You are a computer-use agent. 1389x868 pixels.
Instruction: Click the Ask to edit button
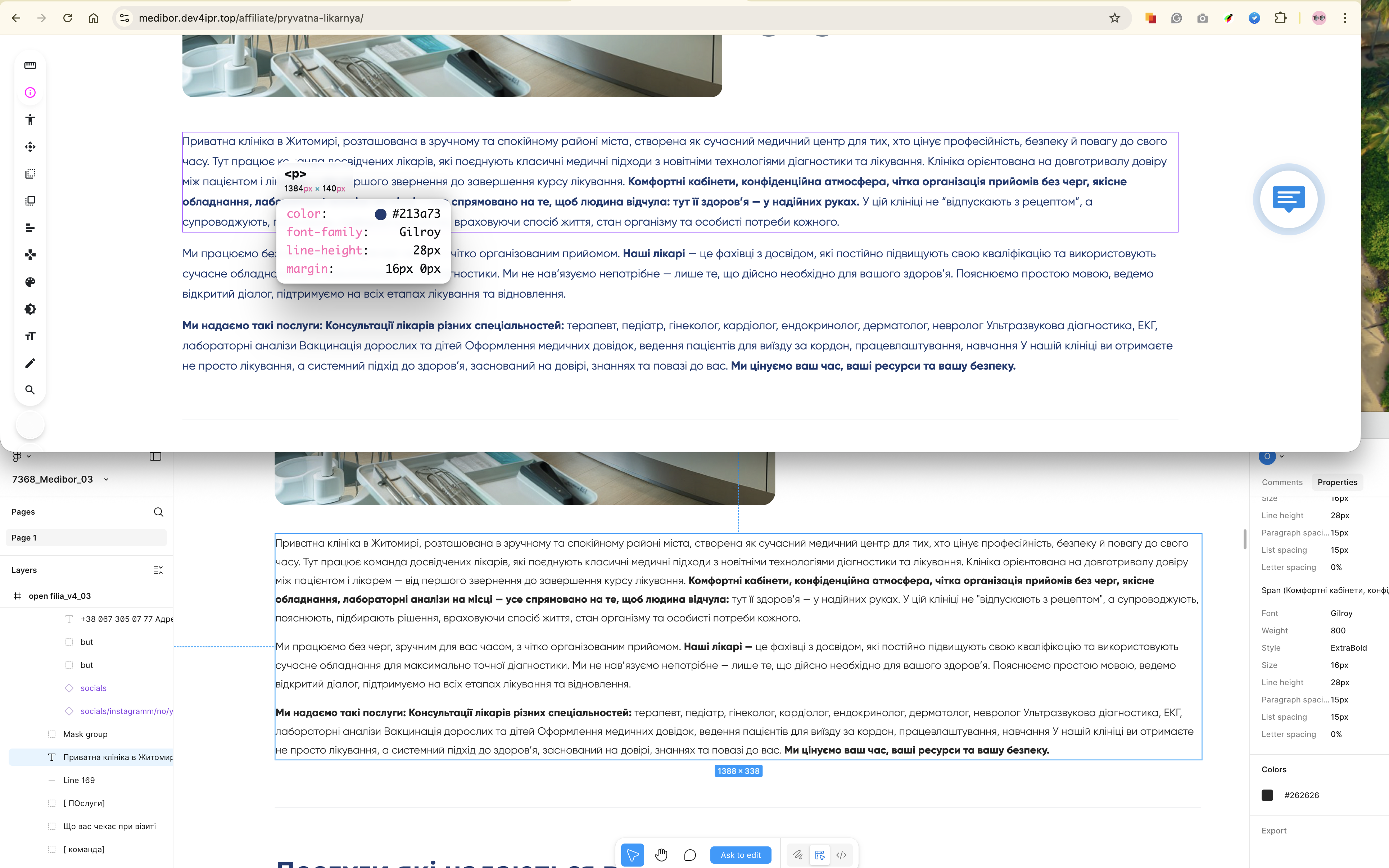pos(741,855)
